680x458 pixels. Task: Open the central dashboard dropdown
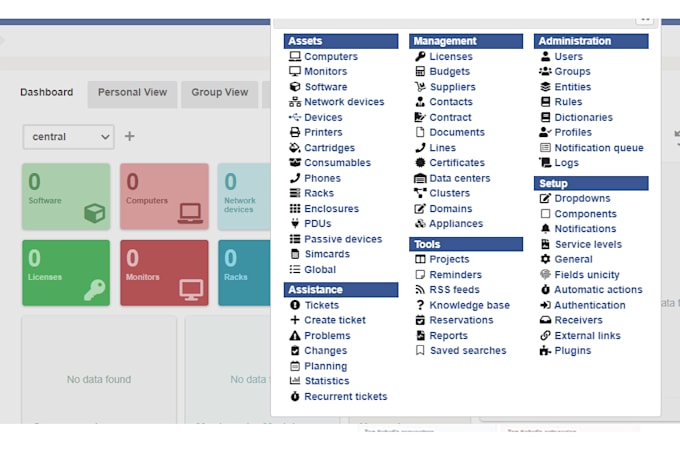coord(68,136)
